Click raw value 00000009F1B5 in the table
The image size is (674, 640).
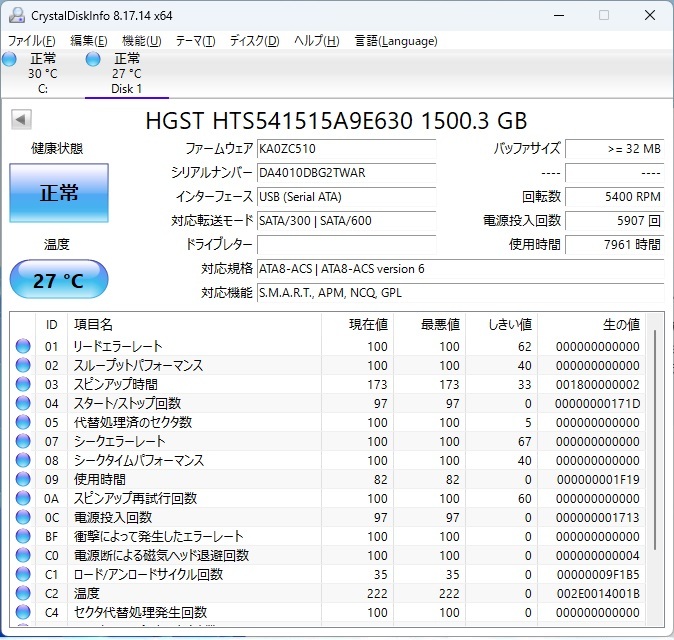click(598, 574)
